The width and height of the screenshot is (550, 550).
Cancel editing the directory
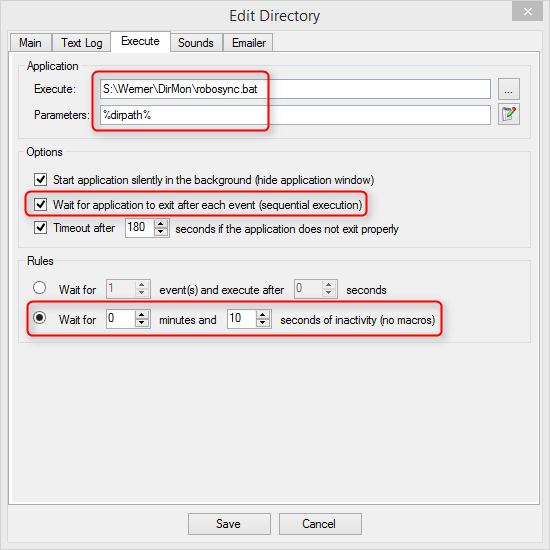click(x=320, y=524)
